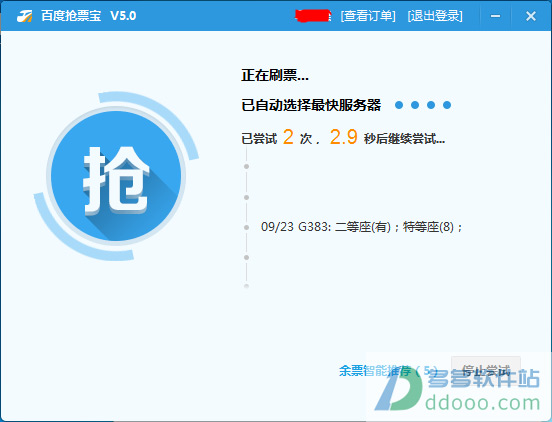The height and width of the screenshot is (422, 552).
Task: Click the 百度抢票宝 train logo icon
Action: pos(24,16)
